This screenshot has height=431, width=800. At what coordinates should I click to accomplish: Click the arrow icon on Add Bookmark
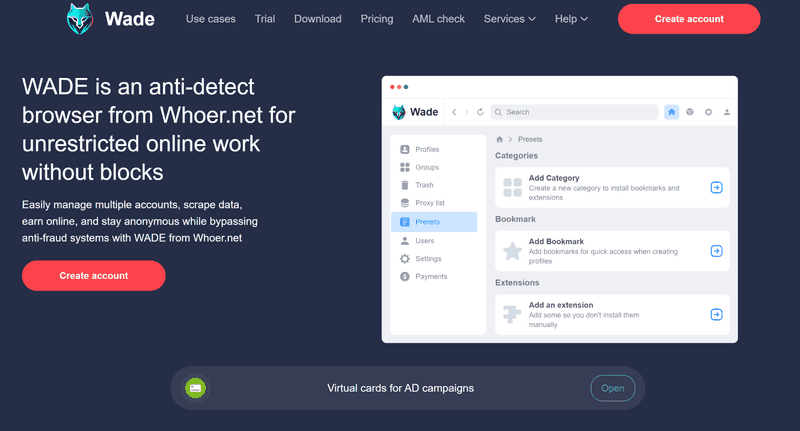[716, 251]
